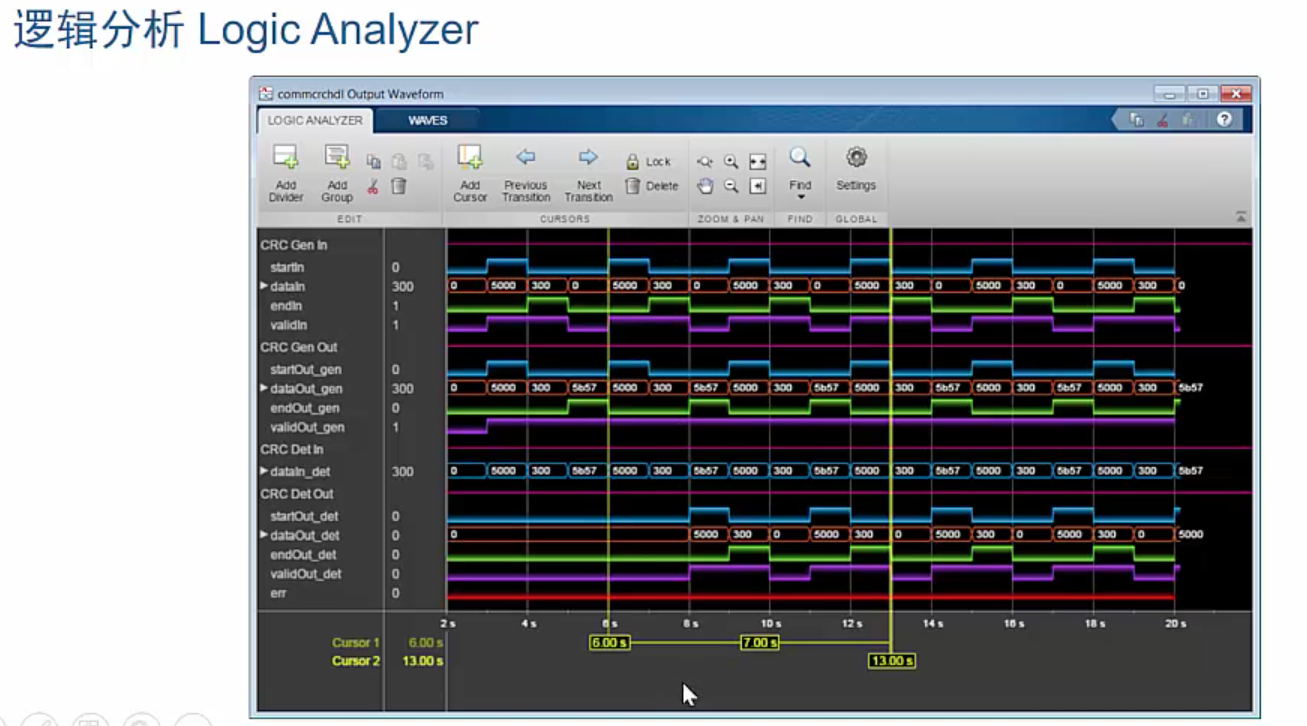Click the Cursor 1 value 6.00 s
Screen dimensions: 1307x726
coord(426,642)
